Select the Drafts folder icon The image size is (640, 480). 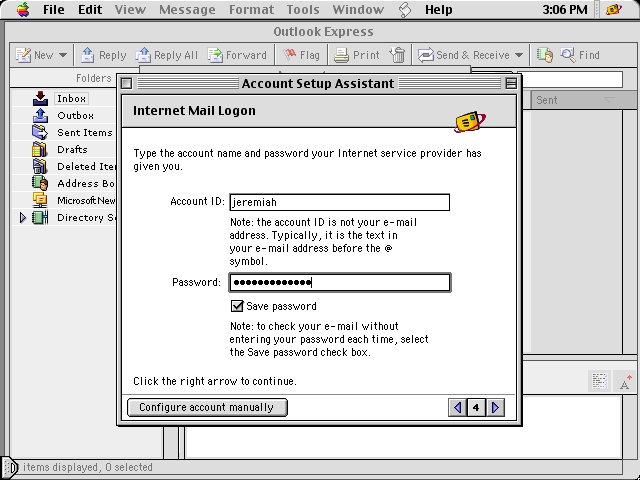coord(40,149)
